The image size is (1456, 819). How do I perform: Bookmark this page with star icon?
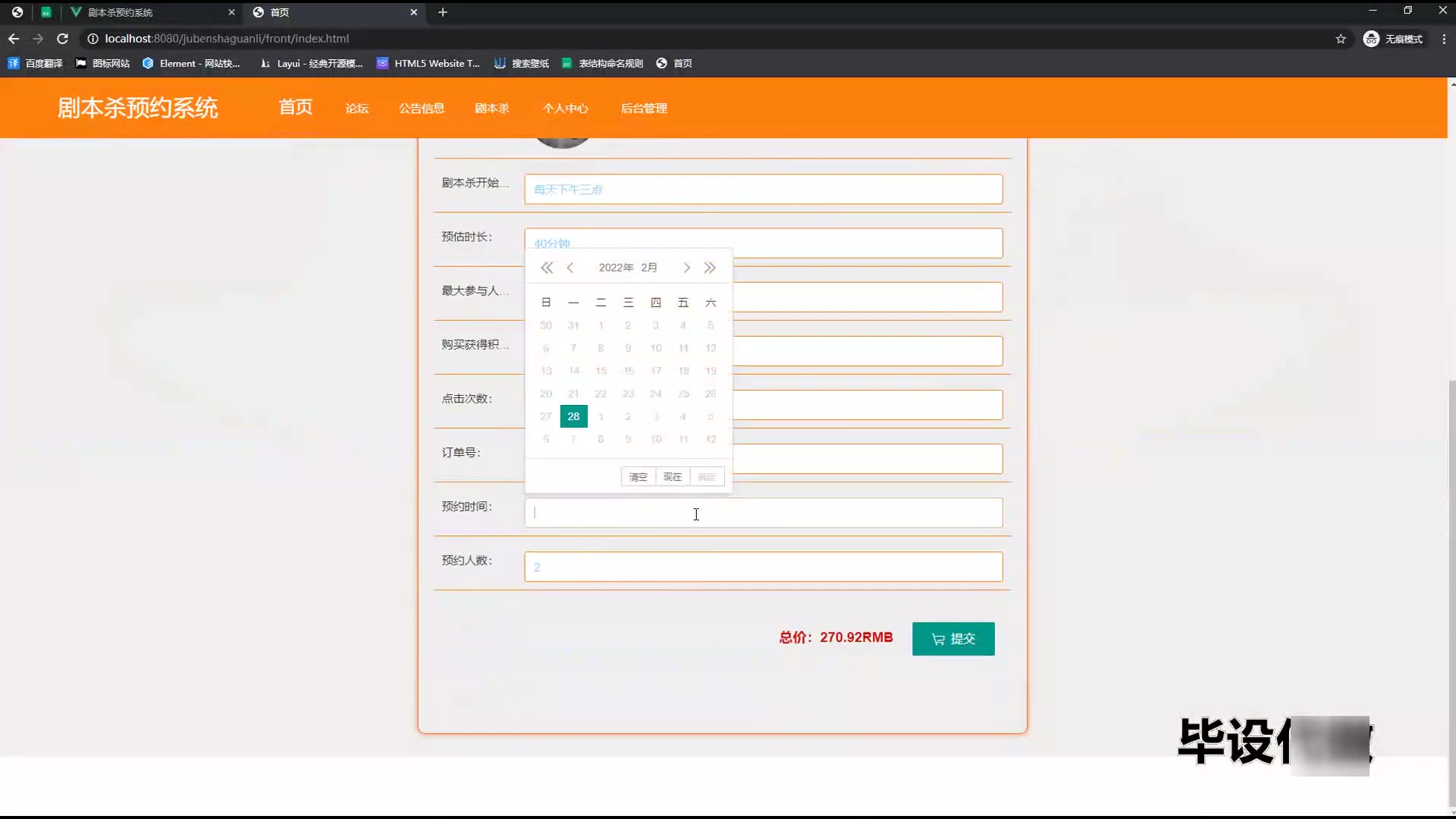click(1341, 39)
